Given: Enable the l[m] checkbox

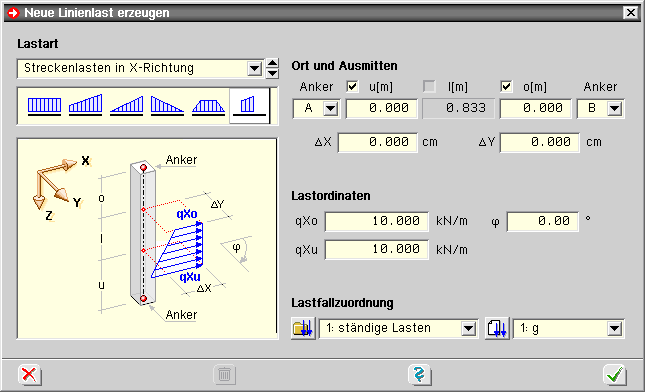Looking at the screenshot, I should click(429, 86).
